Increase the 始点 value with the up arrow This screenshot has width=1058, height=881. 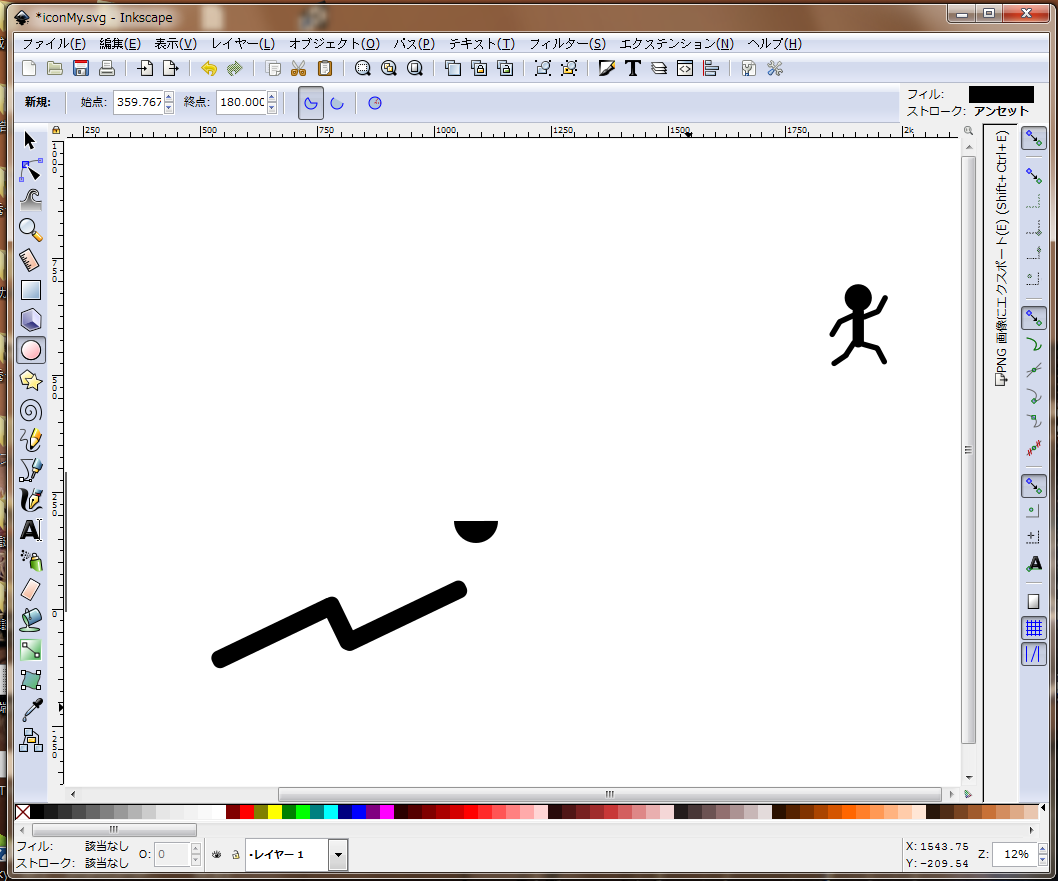click(168, 97)
